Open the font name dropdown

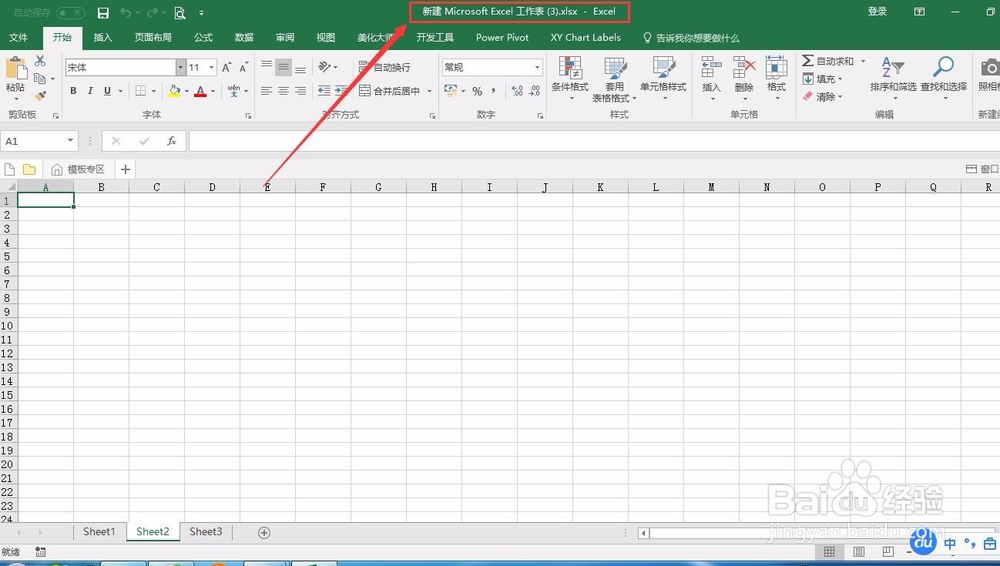pyautogui.click(x=180, y=67)
